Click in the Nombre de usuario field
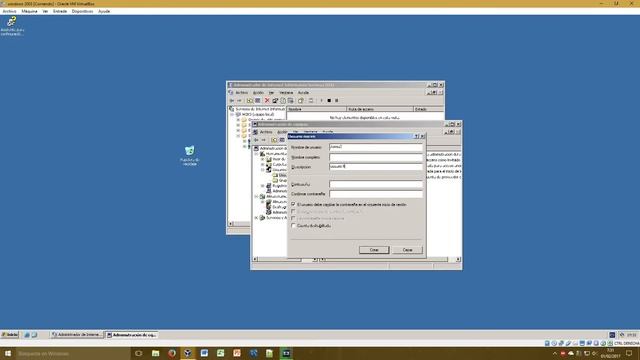This screenshot has height=360, width=640. pos(376,147)
